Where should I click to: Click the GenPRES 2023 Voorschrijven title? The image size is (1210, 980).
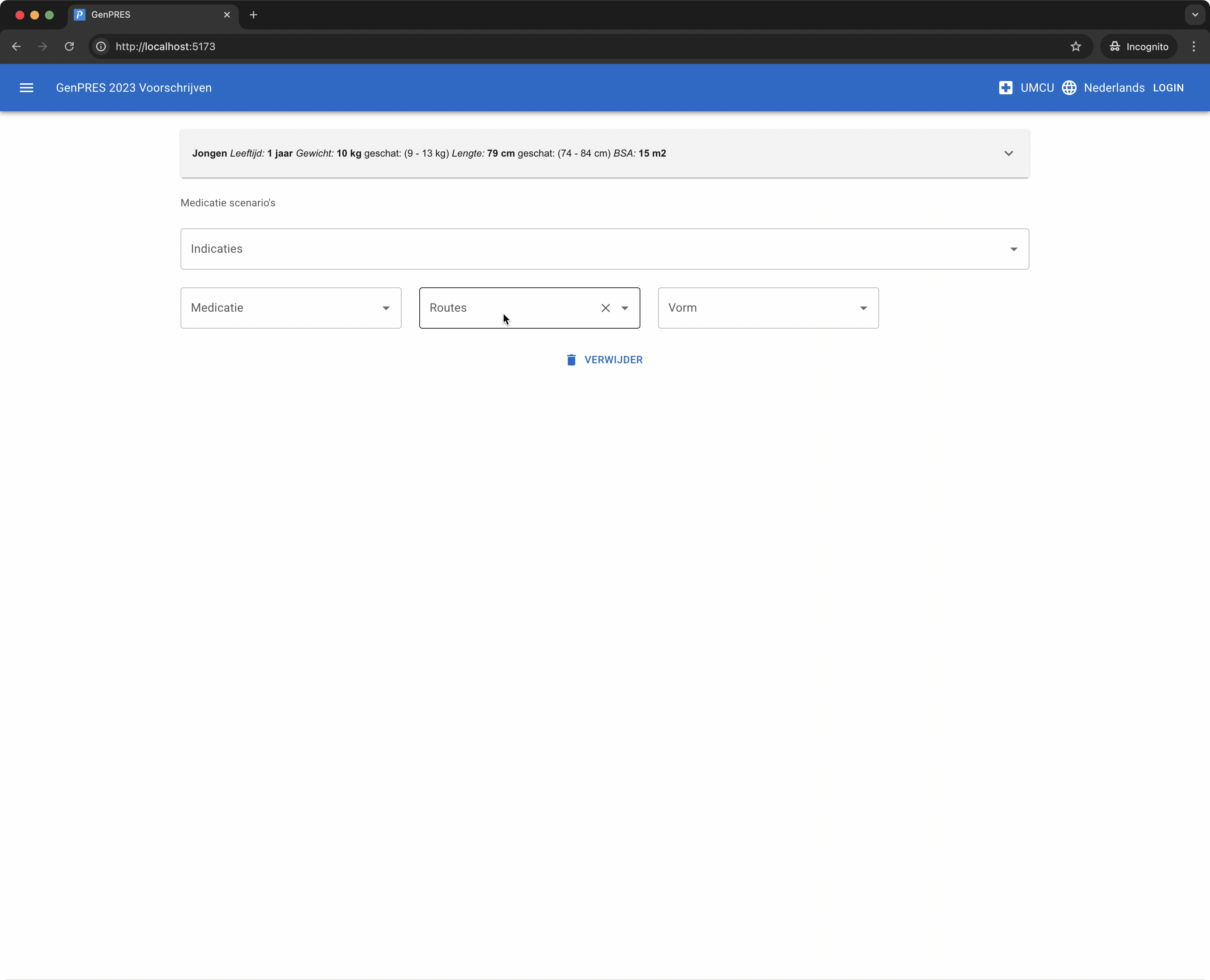point(134,88)
